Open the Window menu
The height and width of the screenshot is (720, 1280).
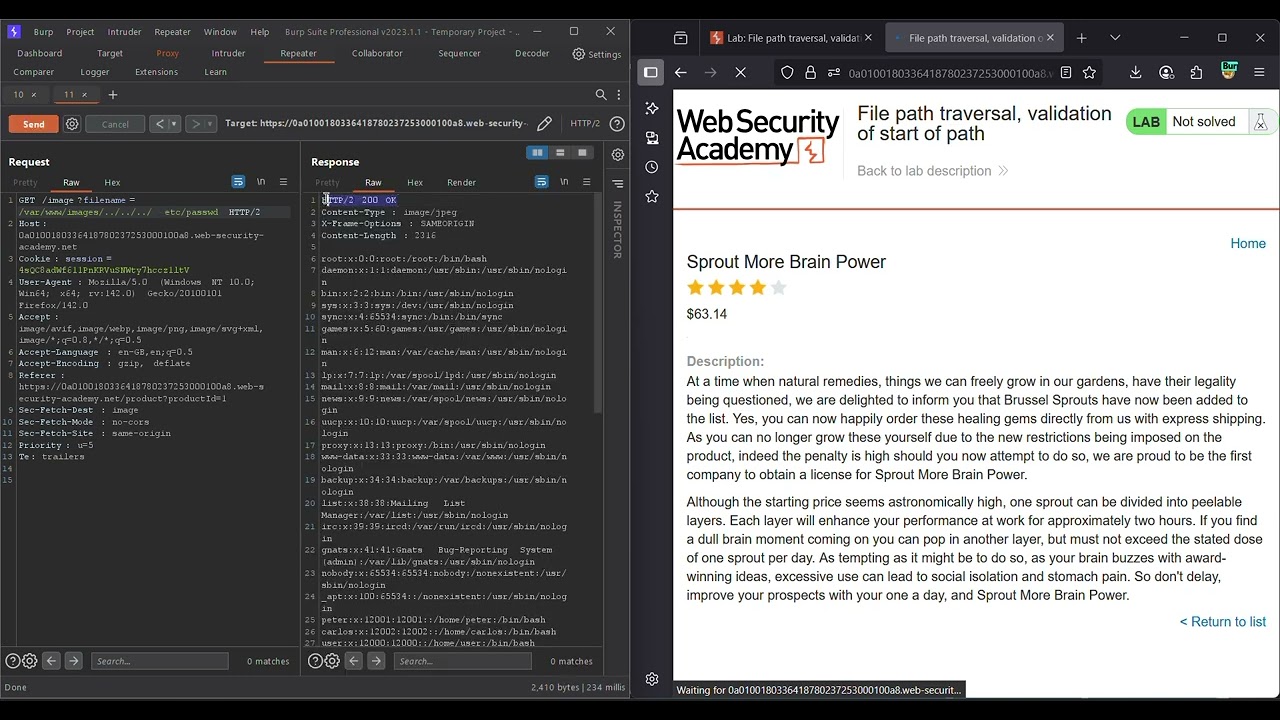(x=220, y=32)
